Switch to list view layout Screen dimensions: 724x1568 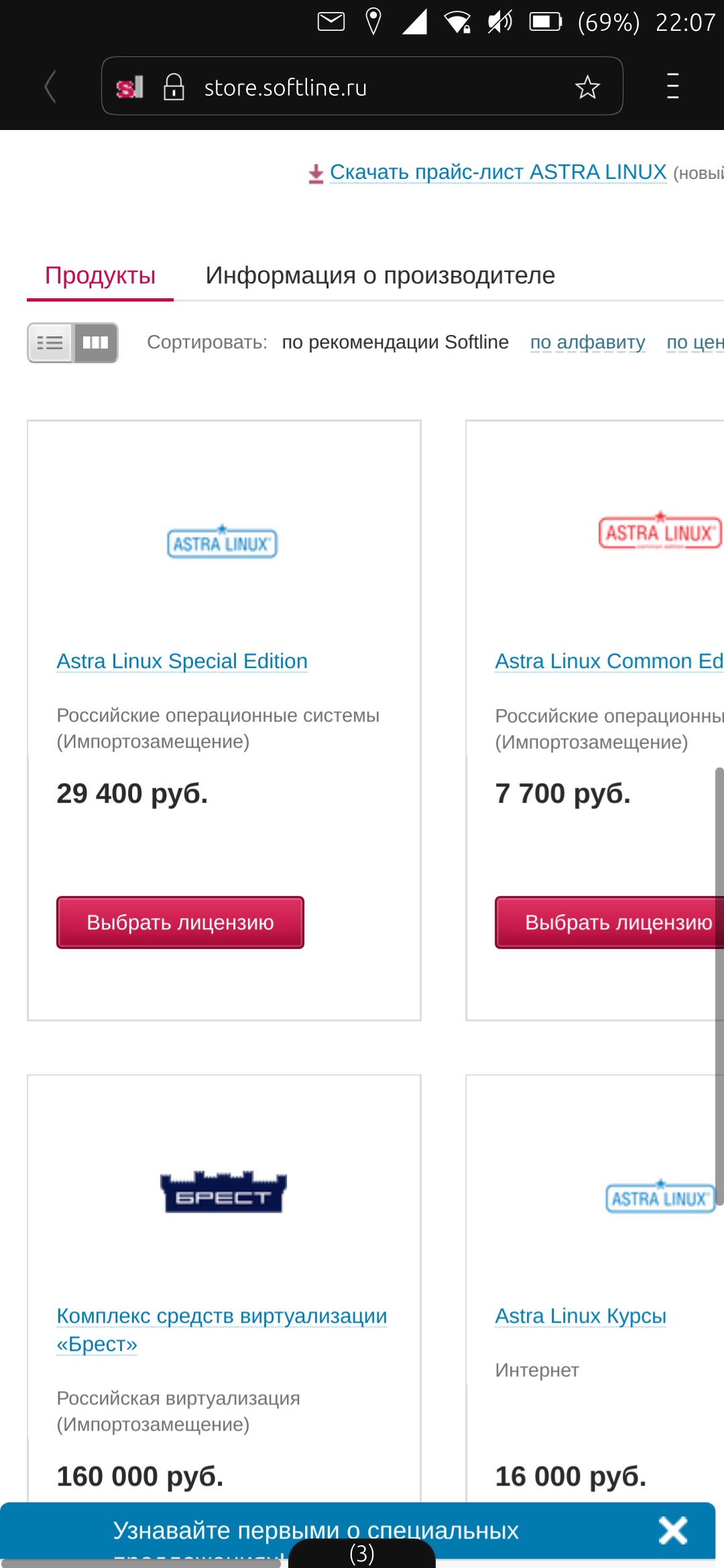[x=50, y=343]
